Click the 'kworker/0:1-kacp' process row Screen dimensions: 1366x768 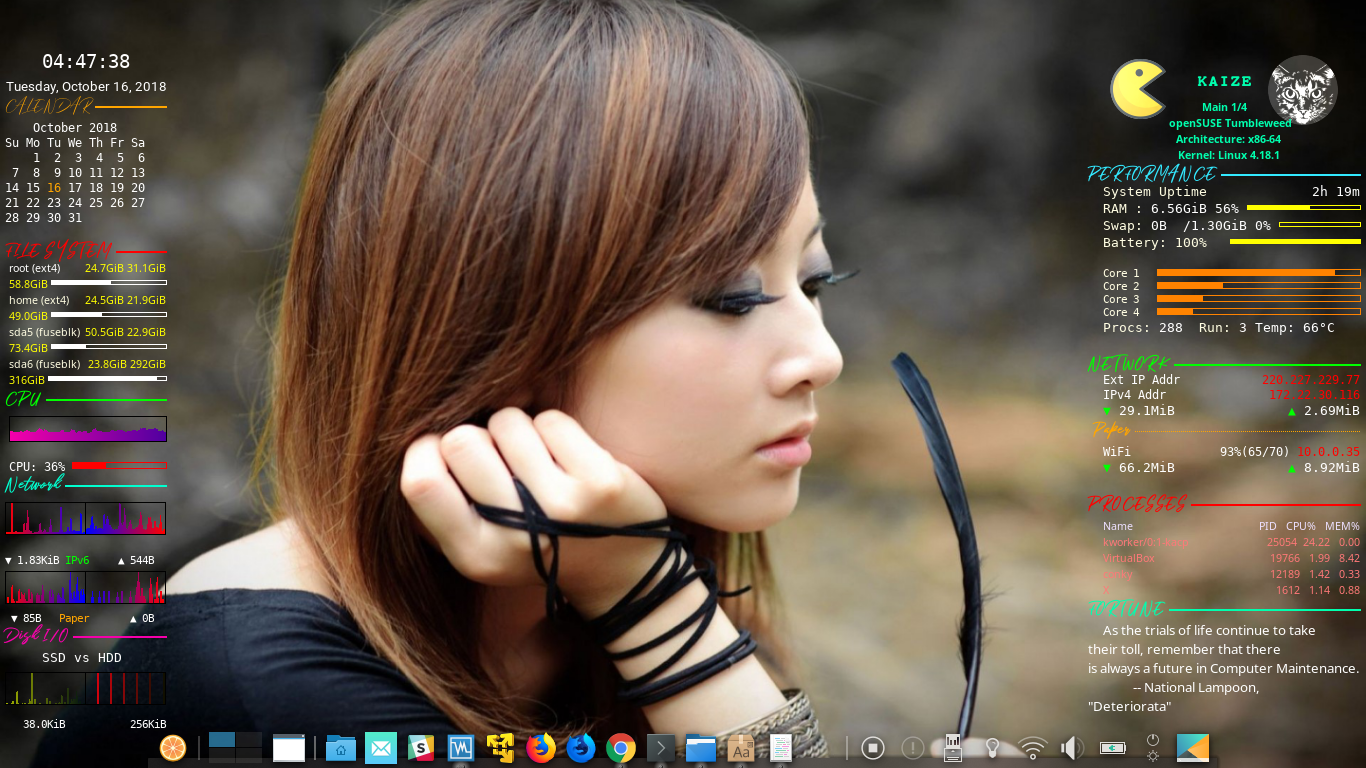point(1231,542)
